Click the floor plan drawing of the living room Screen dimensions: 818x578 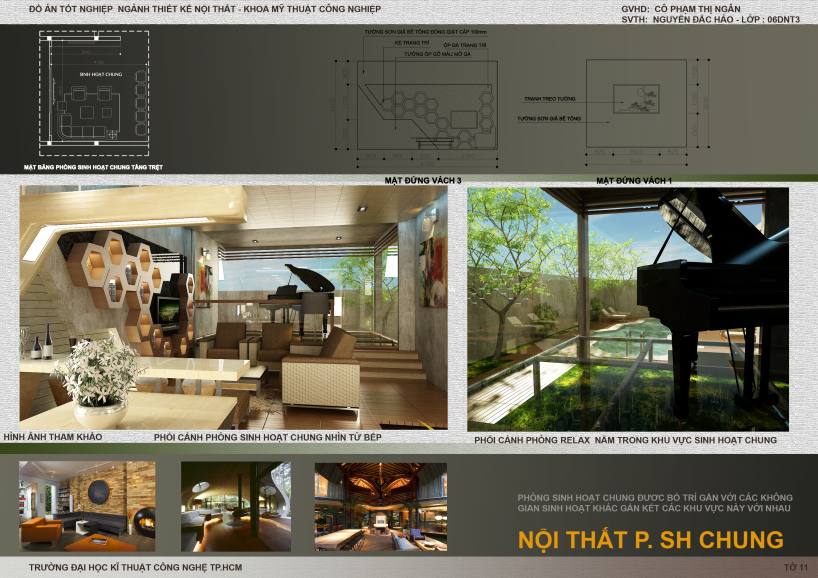pos(95,92)
